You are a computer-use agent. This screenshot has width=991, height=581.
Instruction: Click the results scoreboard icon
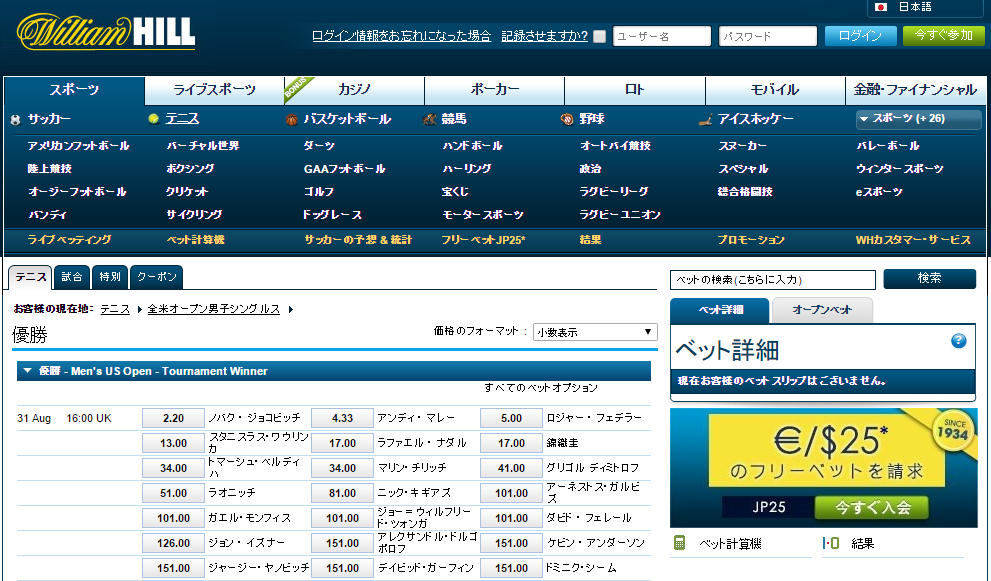pyautogui.click(x=830, y=543)
